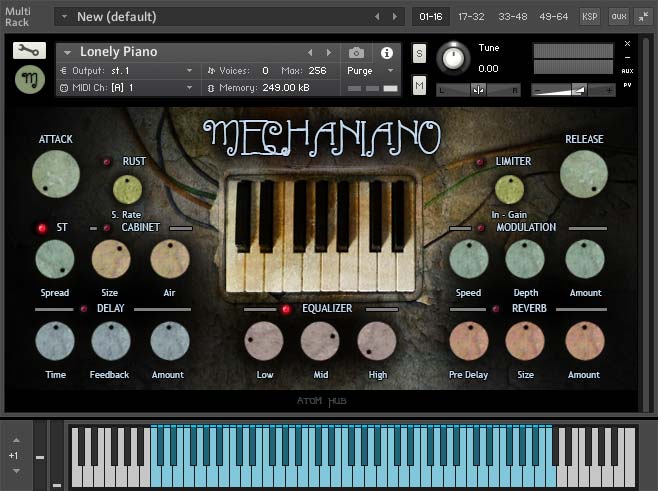
Task: Select the 17-32 instrument page tab
Action: point(471,17)
